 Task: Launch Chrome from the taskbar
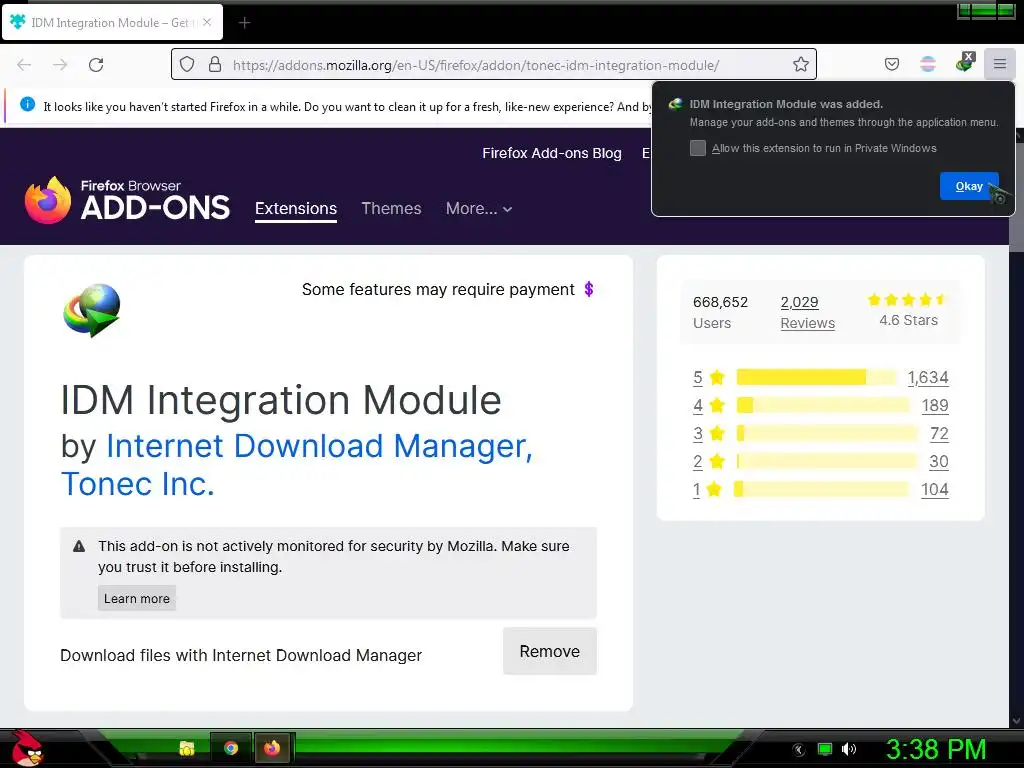(231, 748)
